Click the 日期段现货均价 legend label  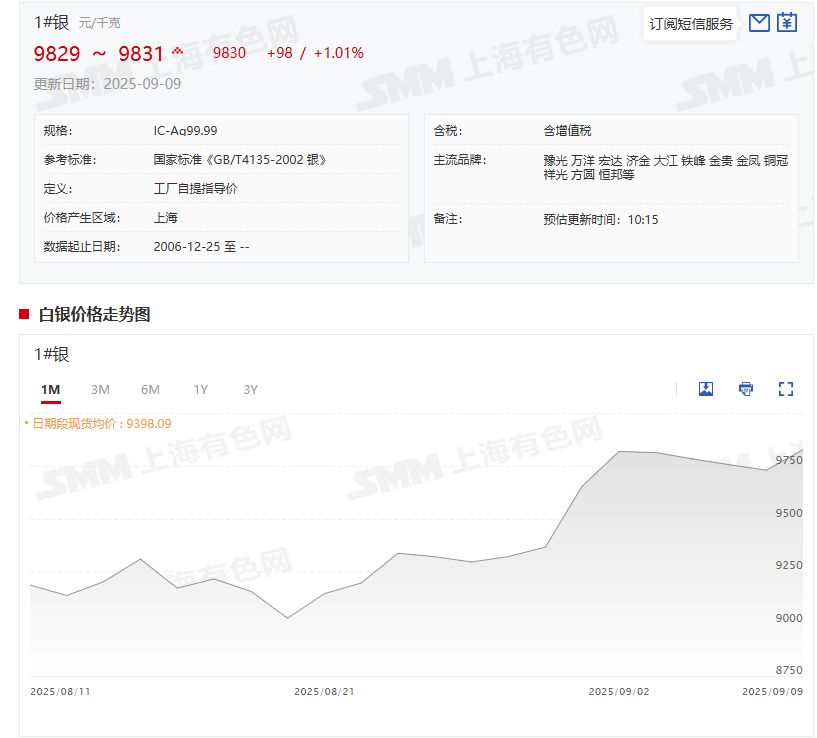[100, 424]
